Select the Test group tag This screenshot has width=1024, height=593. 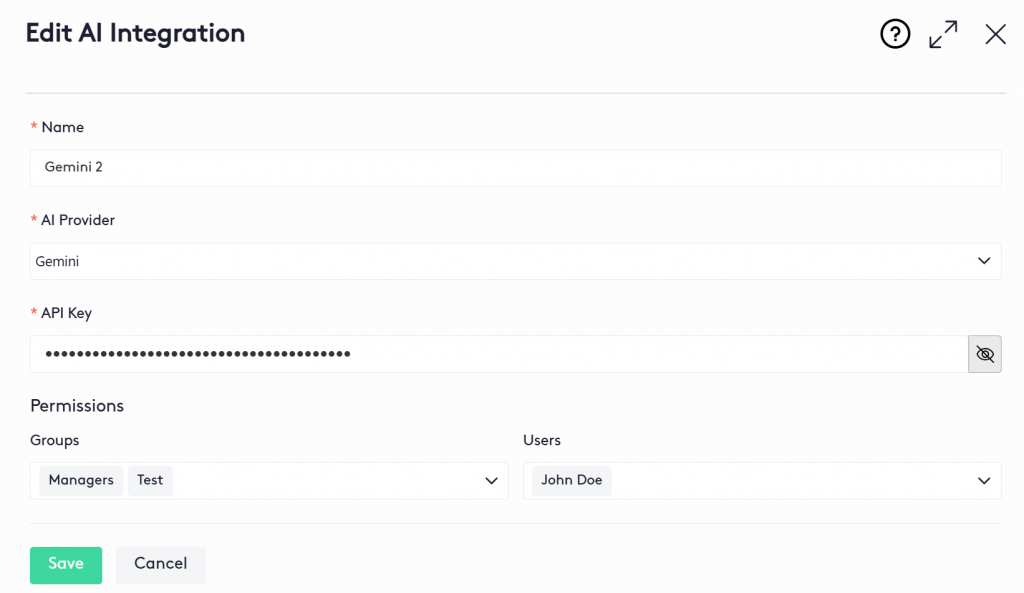150,481
